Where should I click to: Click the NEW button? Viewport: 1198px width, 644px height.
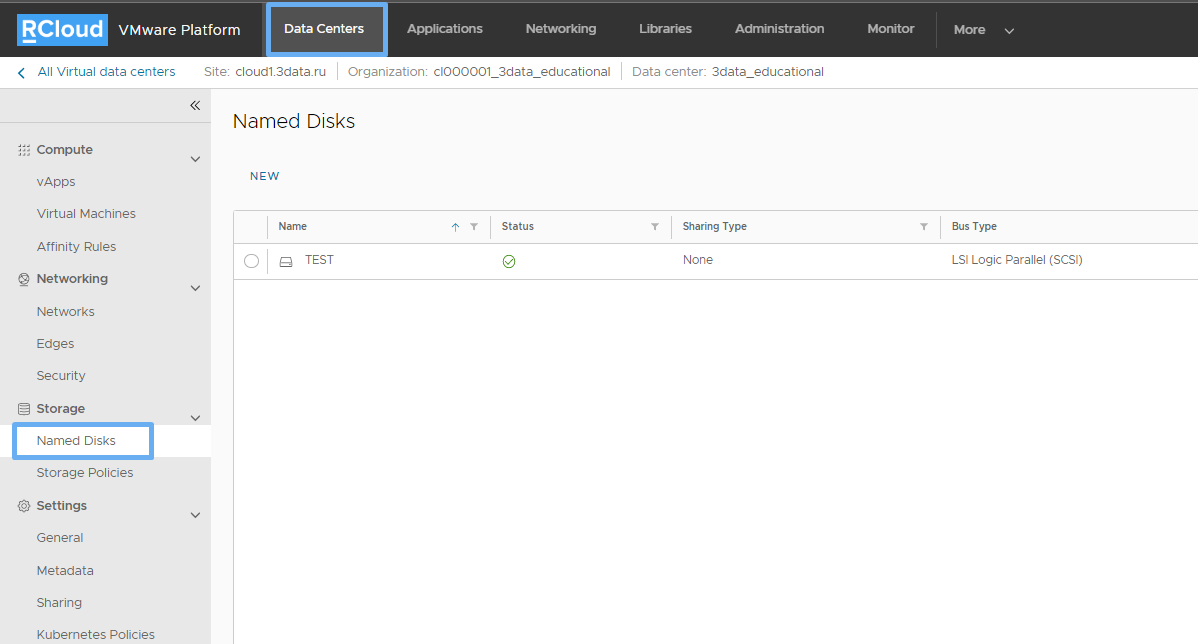coord(264,176)
